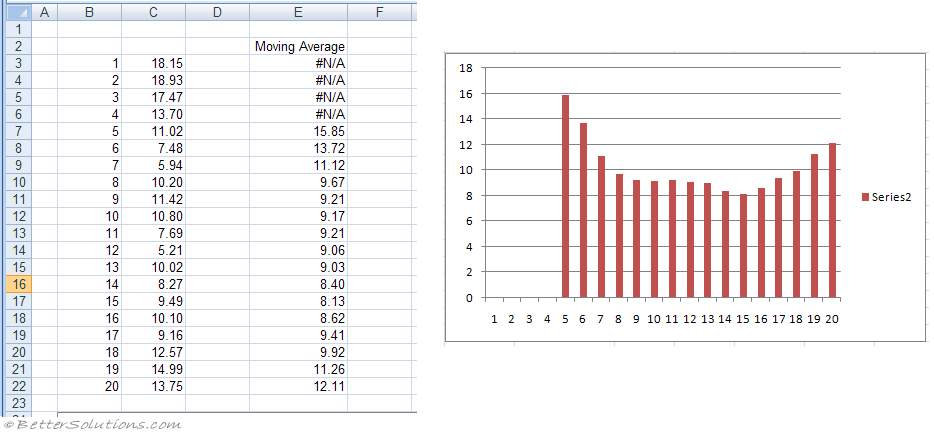Select column D header
The height and width of the screenshot is (432, 934).
tap(217, 13)
